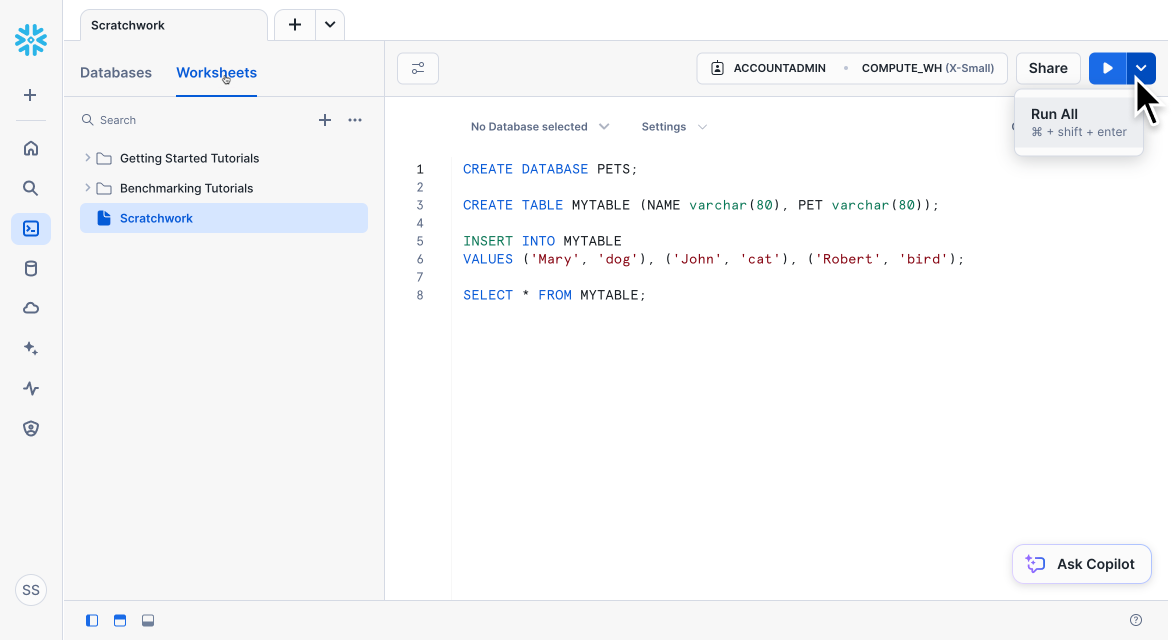Image resolution: width=1175 pixels, height=640 pixels.
Task: Open the Data databases section in sidebar
Action: click(x=30, y=268)
